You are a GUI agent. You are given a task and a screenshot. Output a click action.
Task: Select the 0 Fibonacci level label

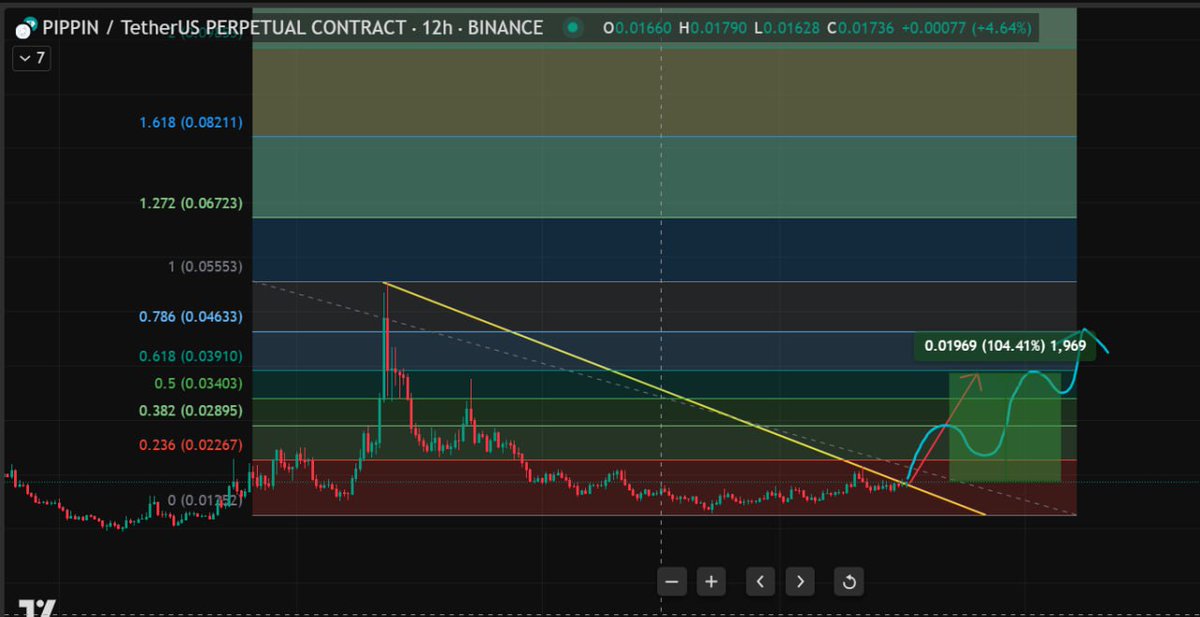(205, 501)
